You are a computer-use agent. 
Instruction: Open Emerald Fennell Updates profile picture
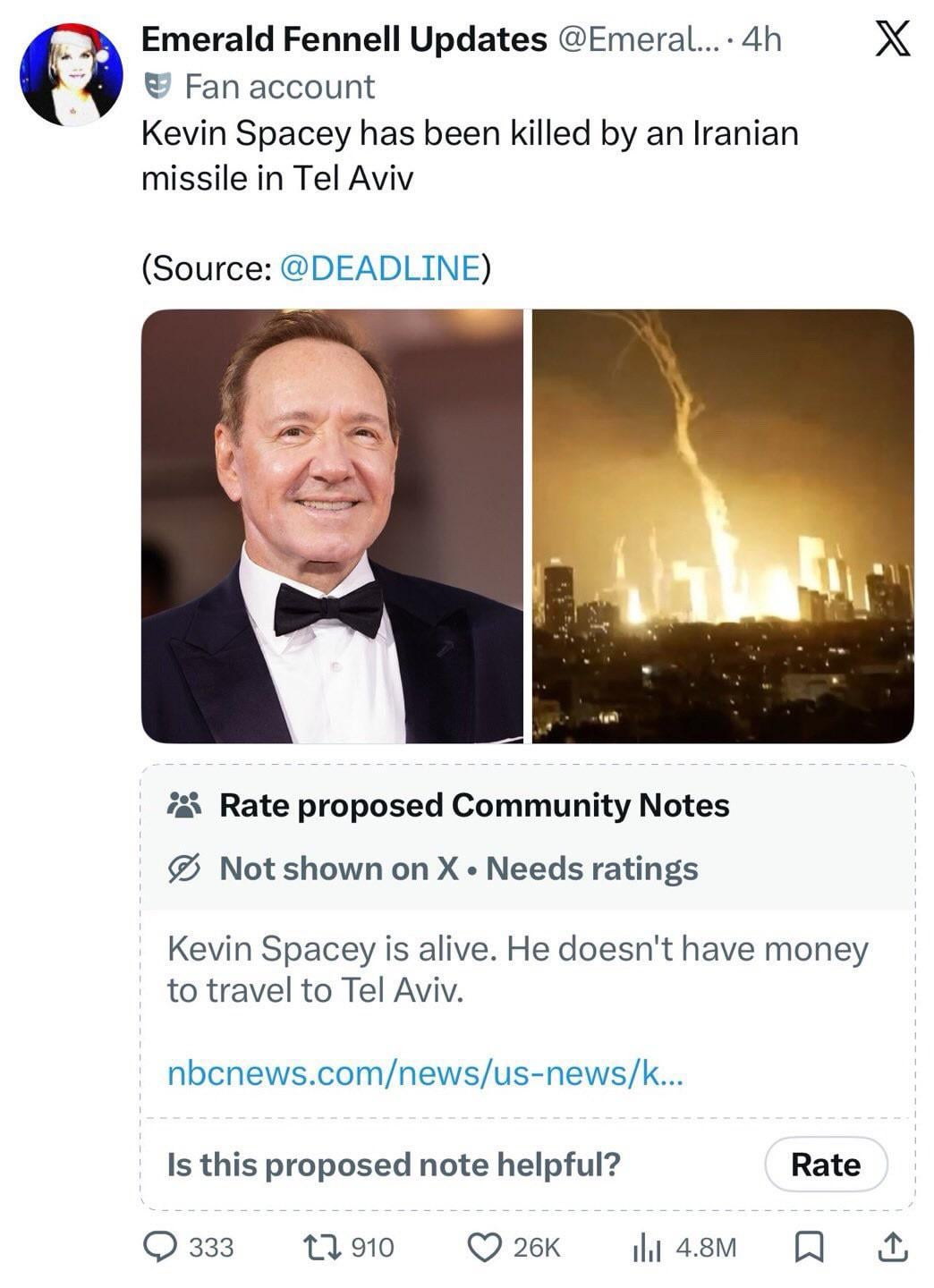[x=72, y=75]
